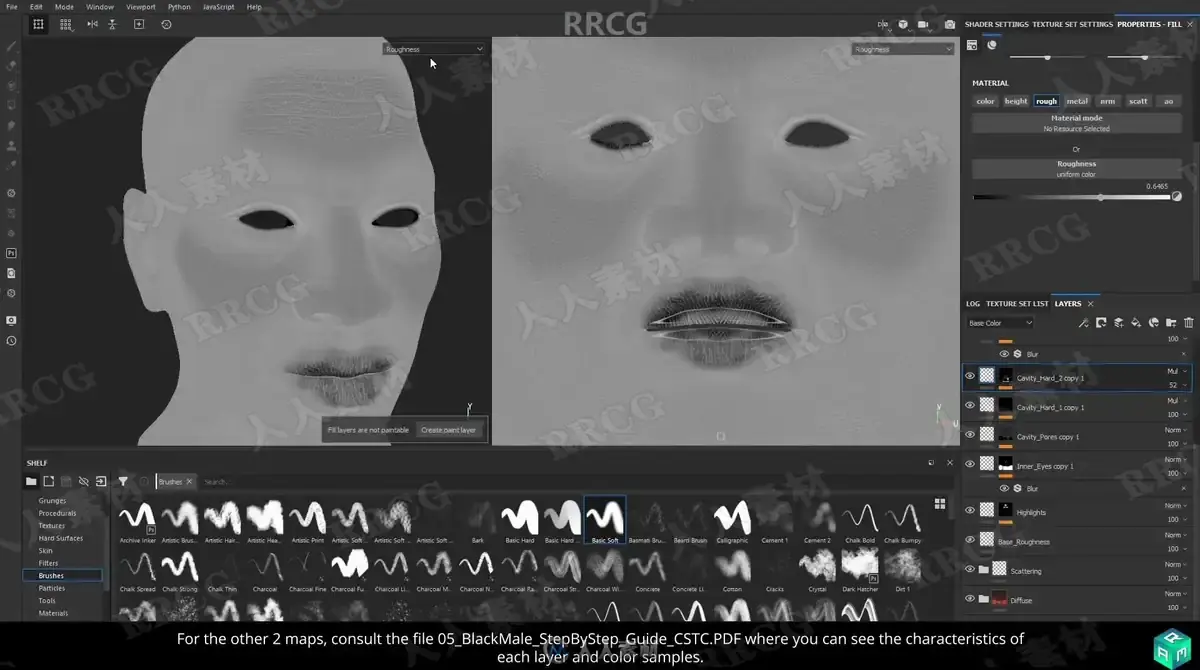Viewport: 1200px width, 670px height.
Task: Open blend mode dropdown for Cavity_Hard_1 copy 1
Action: (1178, 400)
